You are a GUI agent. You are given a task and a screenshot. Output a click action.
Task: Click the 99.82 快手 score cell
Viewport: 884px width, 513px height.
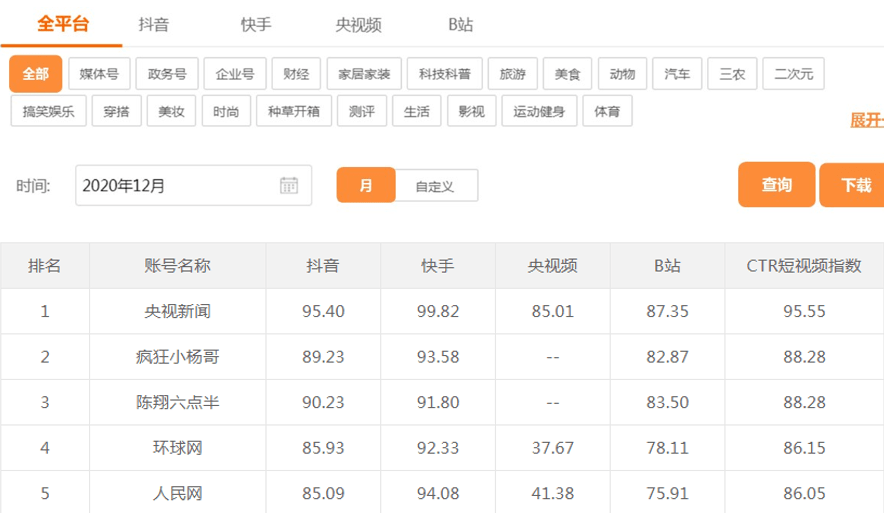(x=438, y=311)
